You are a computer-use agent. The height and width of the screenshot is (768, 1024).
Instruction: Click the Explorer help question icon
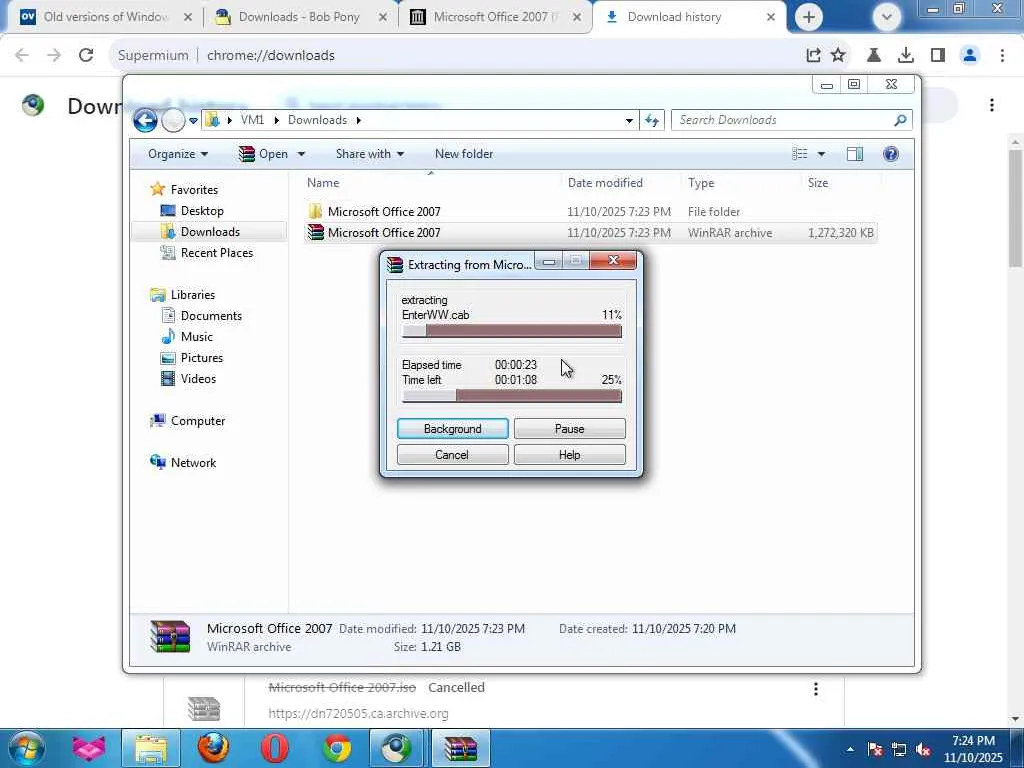point(891,154)
